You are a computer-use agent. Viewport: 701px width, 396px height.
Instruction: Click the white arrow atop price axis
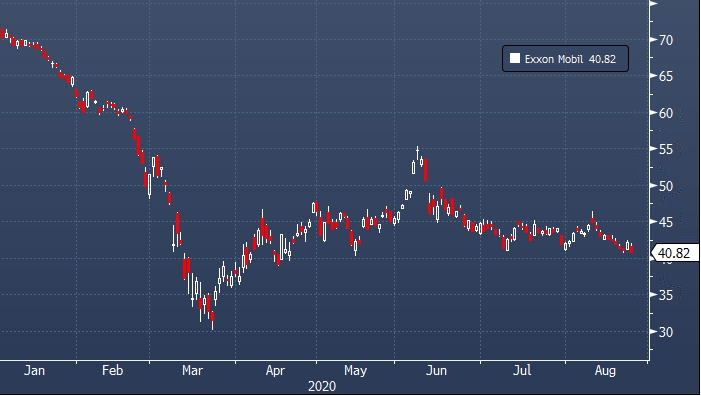[654, 3]
